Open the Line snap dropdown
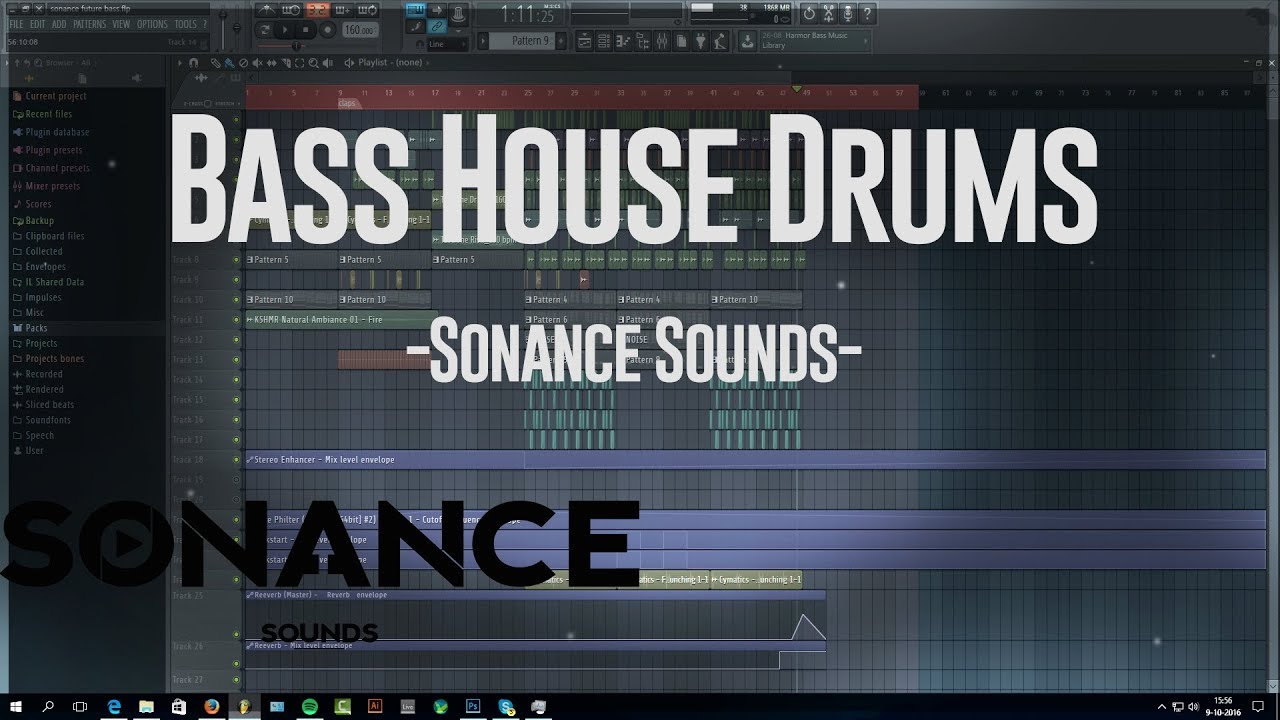 tap(447, 44)
